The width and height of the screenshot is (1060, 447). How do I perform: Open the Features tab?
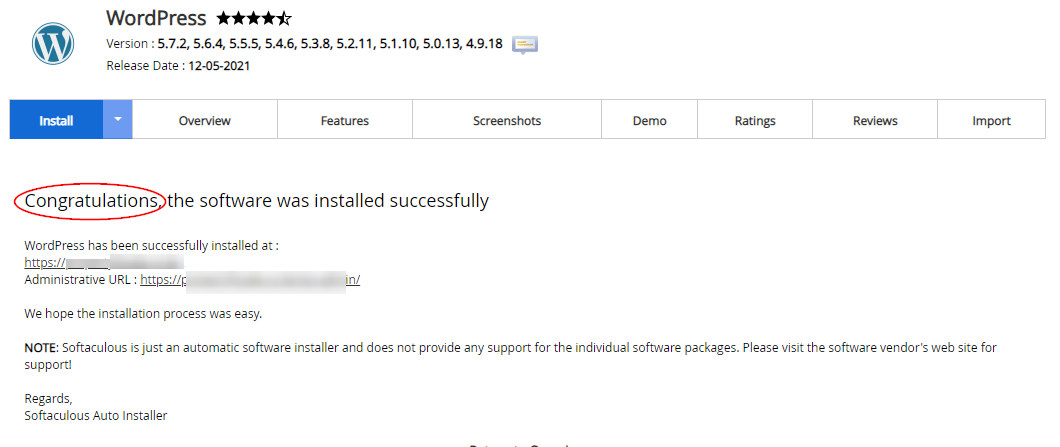tap(345, 120)
